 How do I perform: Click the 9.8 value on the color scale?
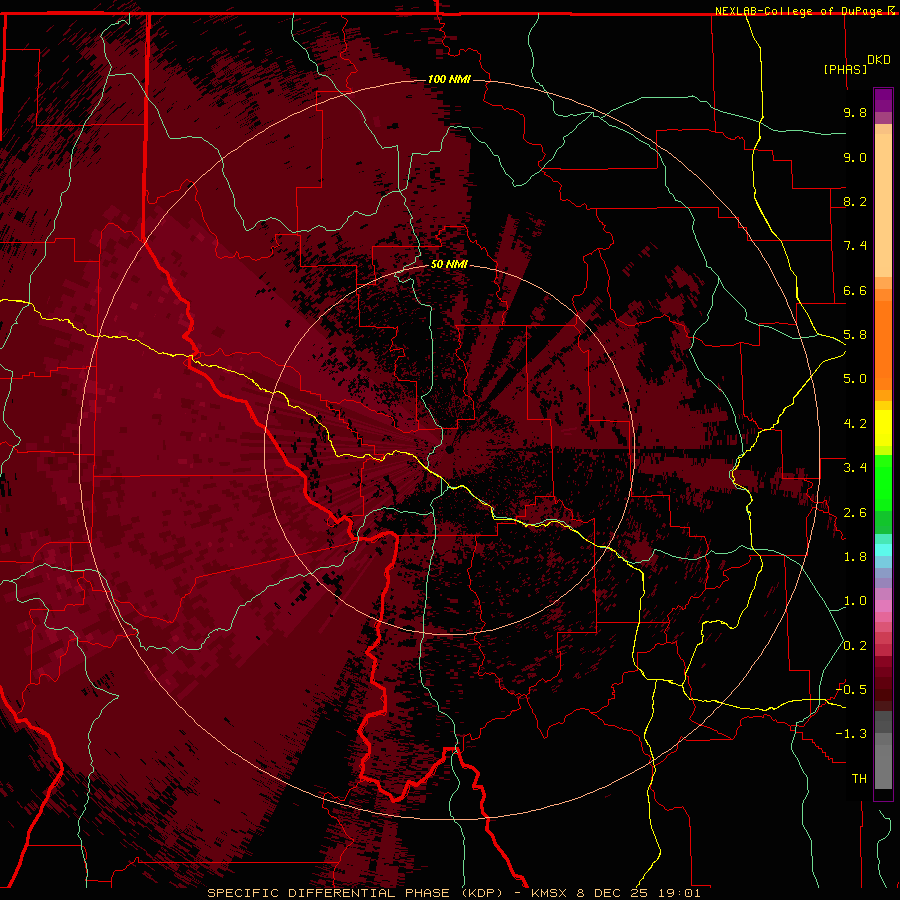[855, 112]
